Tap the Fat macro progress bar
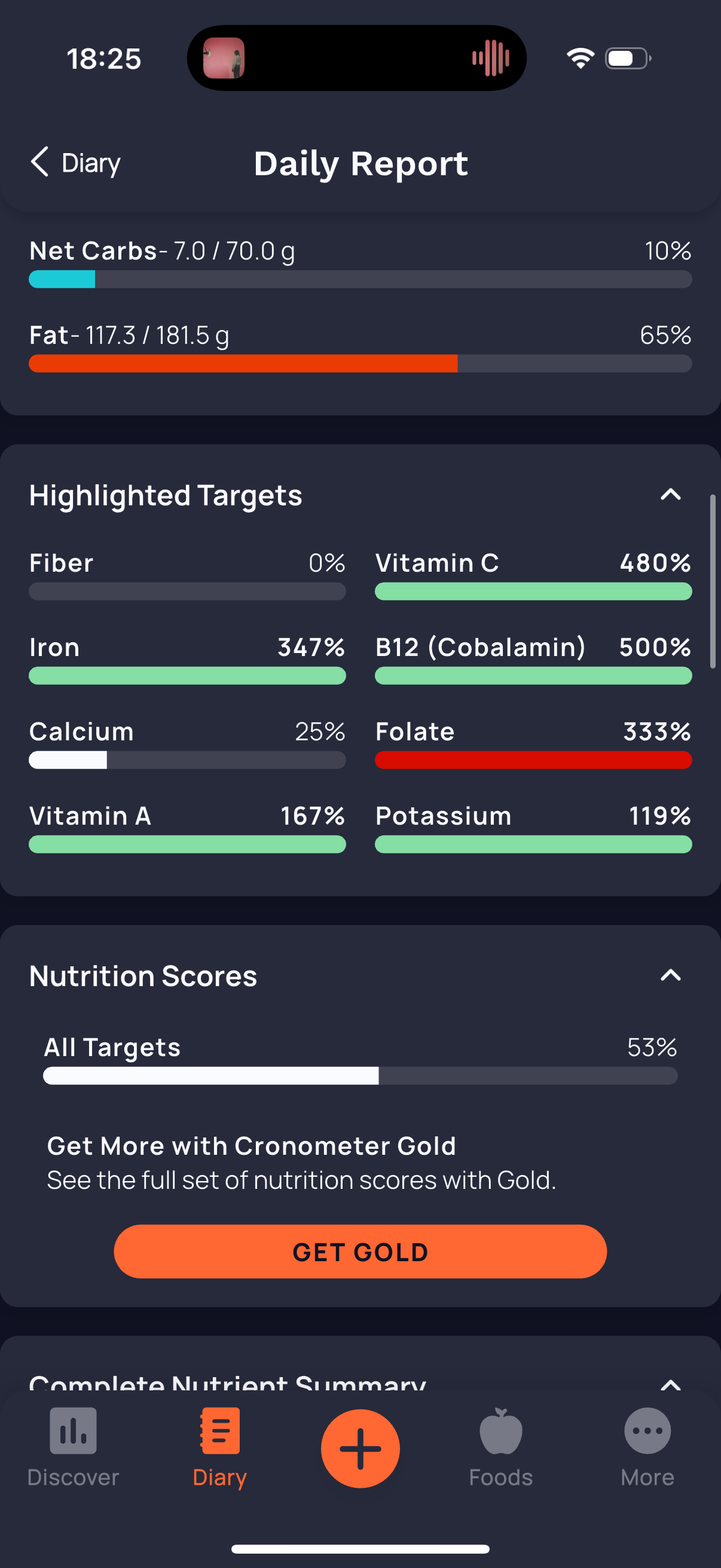Viewport: 721px width, 1568px height. pyautogui.click(x=360, y=364)
